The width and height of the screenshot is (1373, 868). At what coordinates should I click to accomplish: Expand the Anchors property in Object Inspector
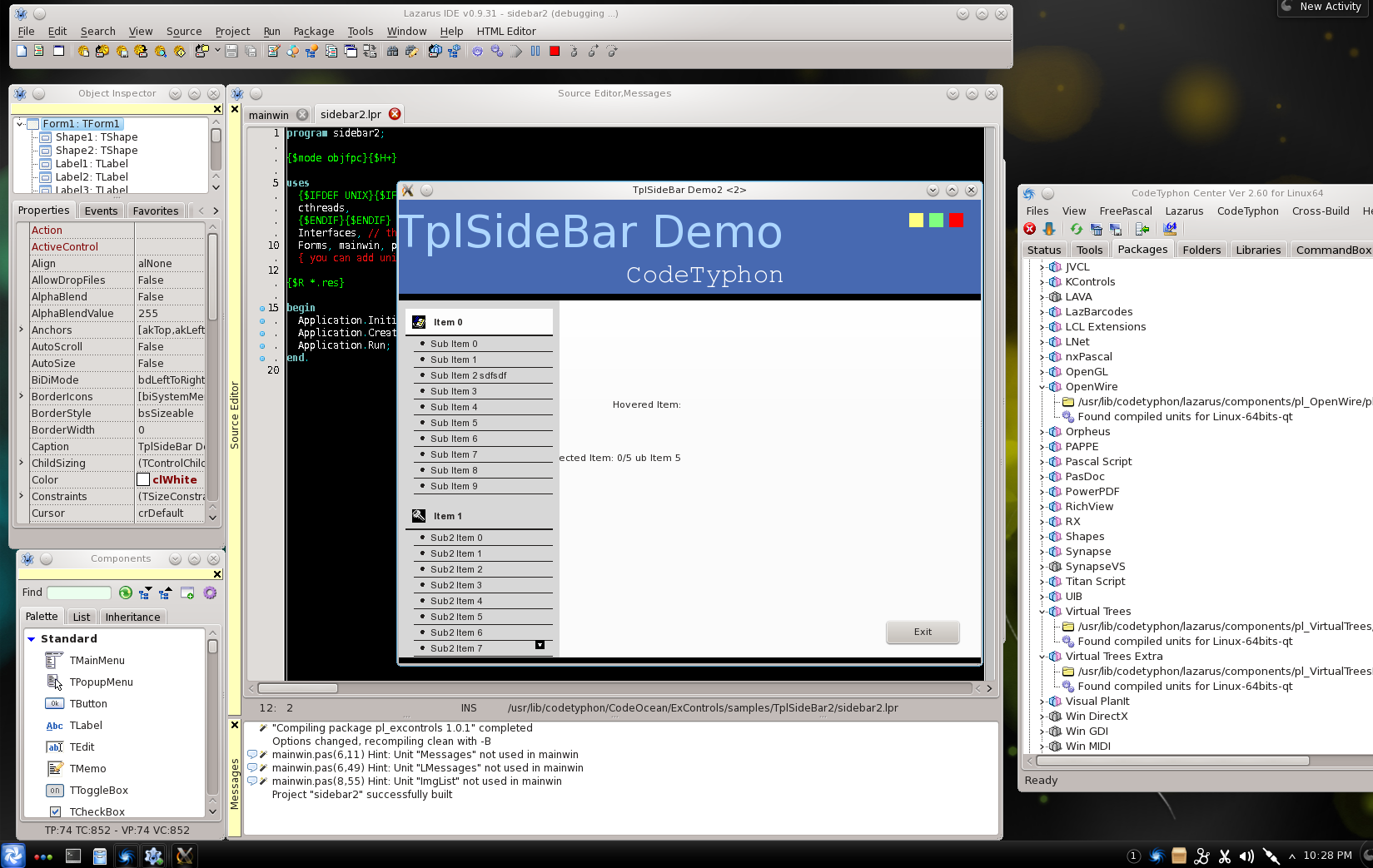21,330
